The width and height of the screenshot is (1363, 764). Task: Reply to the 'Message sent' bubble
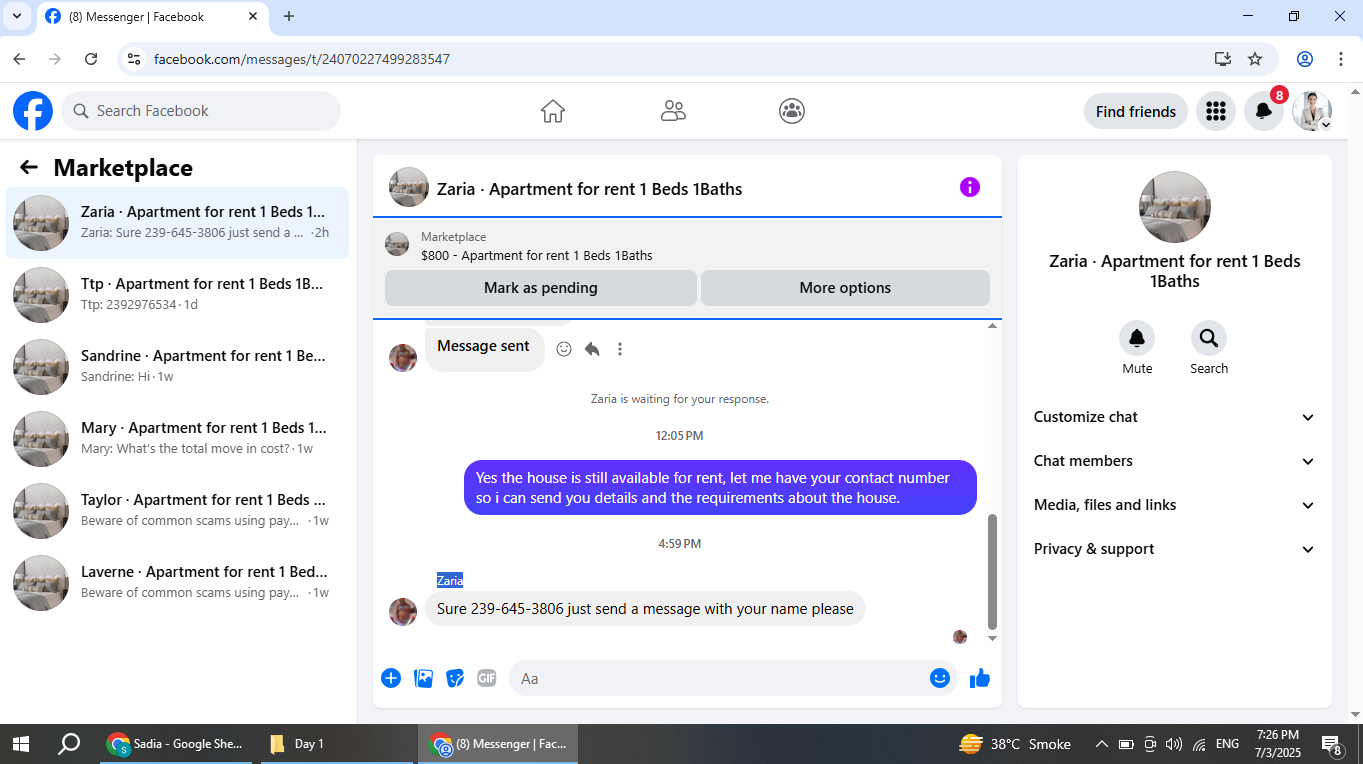tap(592, 349)
